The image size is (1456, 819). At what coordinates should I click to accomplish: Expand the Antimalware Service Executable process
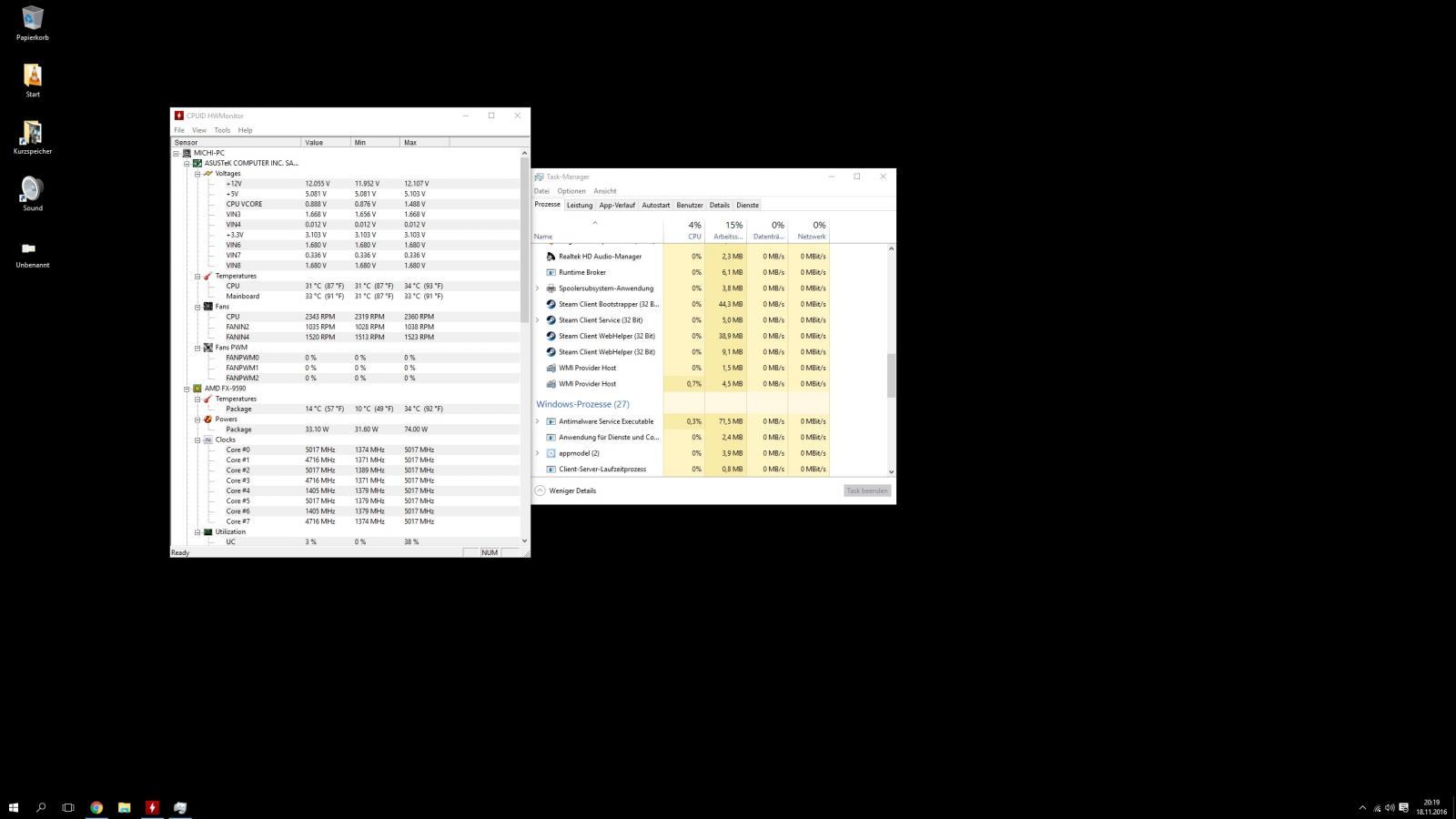pyautogui.click(x=538, y=421)
